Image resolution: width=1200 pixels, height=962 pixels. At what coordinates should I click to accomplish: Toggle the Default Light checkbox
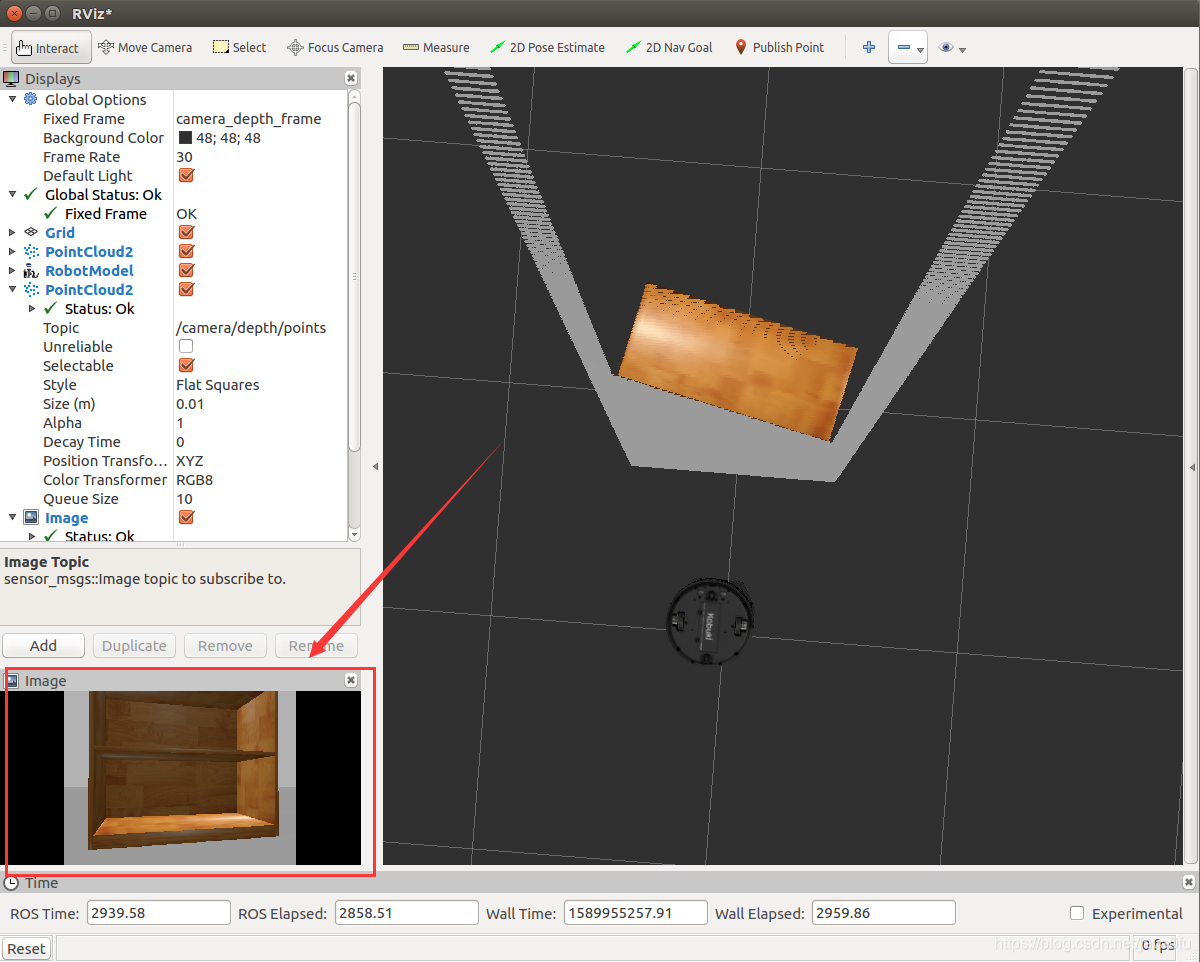(186, 175)
